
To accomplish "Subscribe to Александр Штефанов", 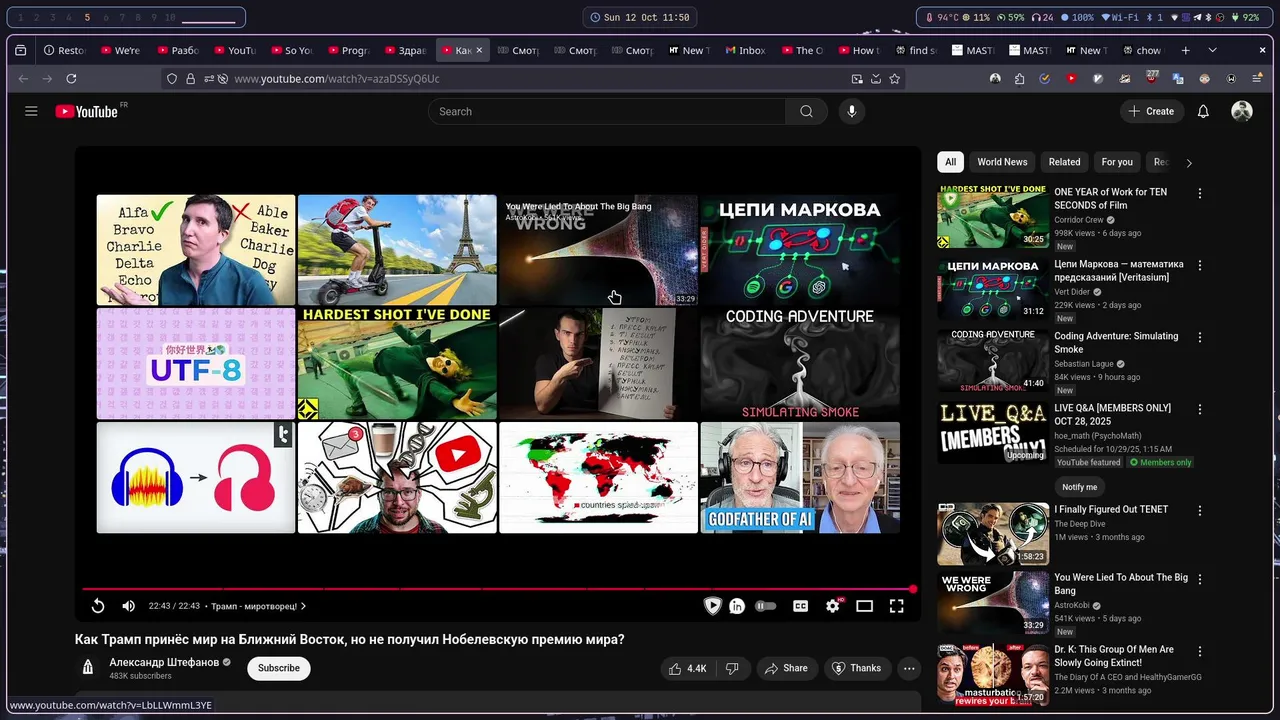I will click(x=279, y=668).
